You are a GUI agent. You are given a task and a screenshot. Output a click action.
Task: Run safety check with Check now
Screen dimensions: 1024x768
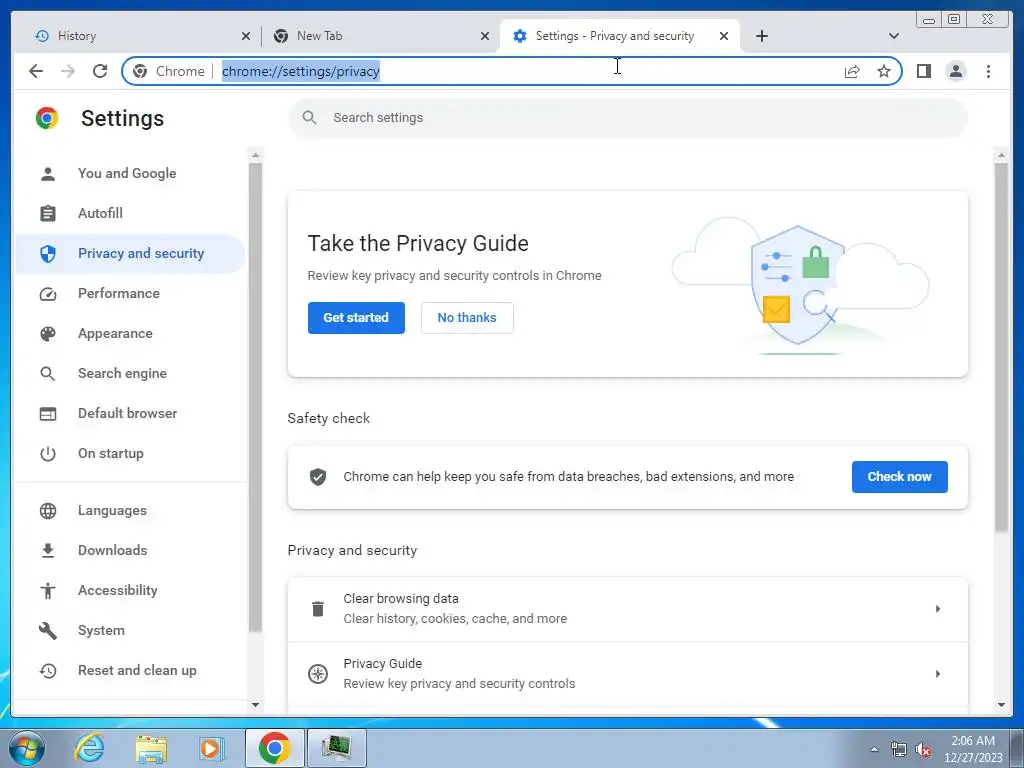pyautogui.click(x=899, y=477)
